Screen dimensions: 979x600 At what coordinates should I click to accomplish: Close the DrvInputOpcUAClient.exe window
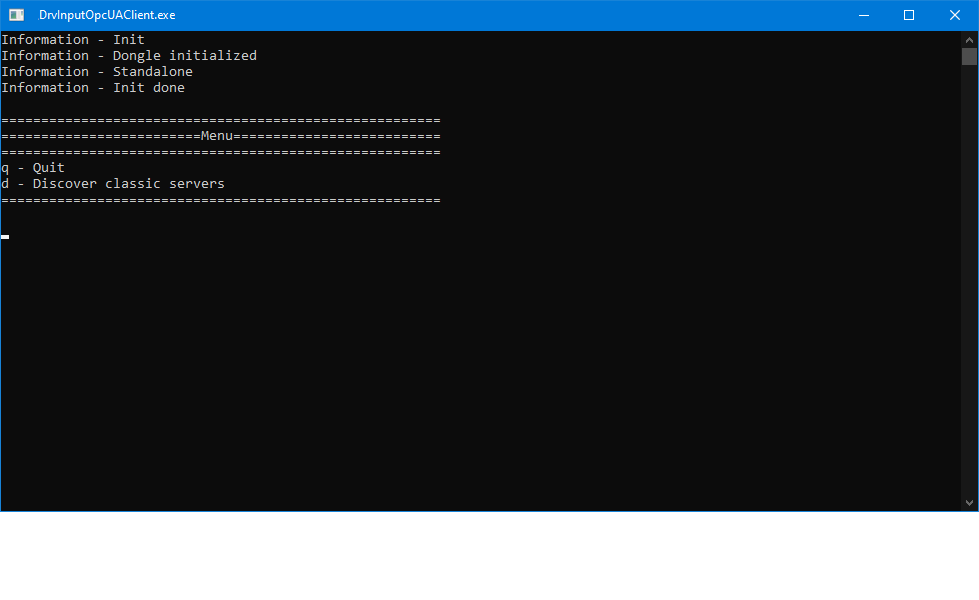pyautogui.click(x=955, y=15)
